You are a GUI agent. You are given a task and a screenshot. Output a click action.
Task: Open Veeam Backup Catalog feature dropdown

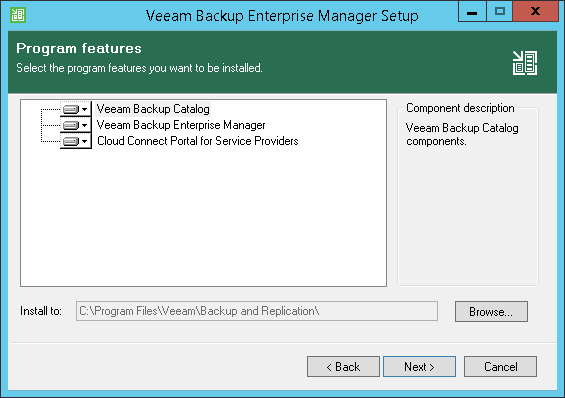[76, 109]
